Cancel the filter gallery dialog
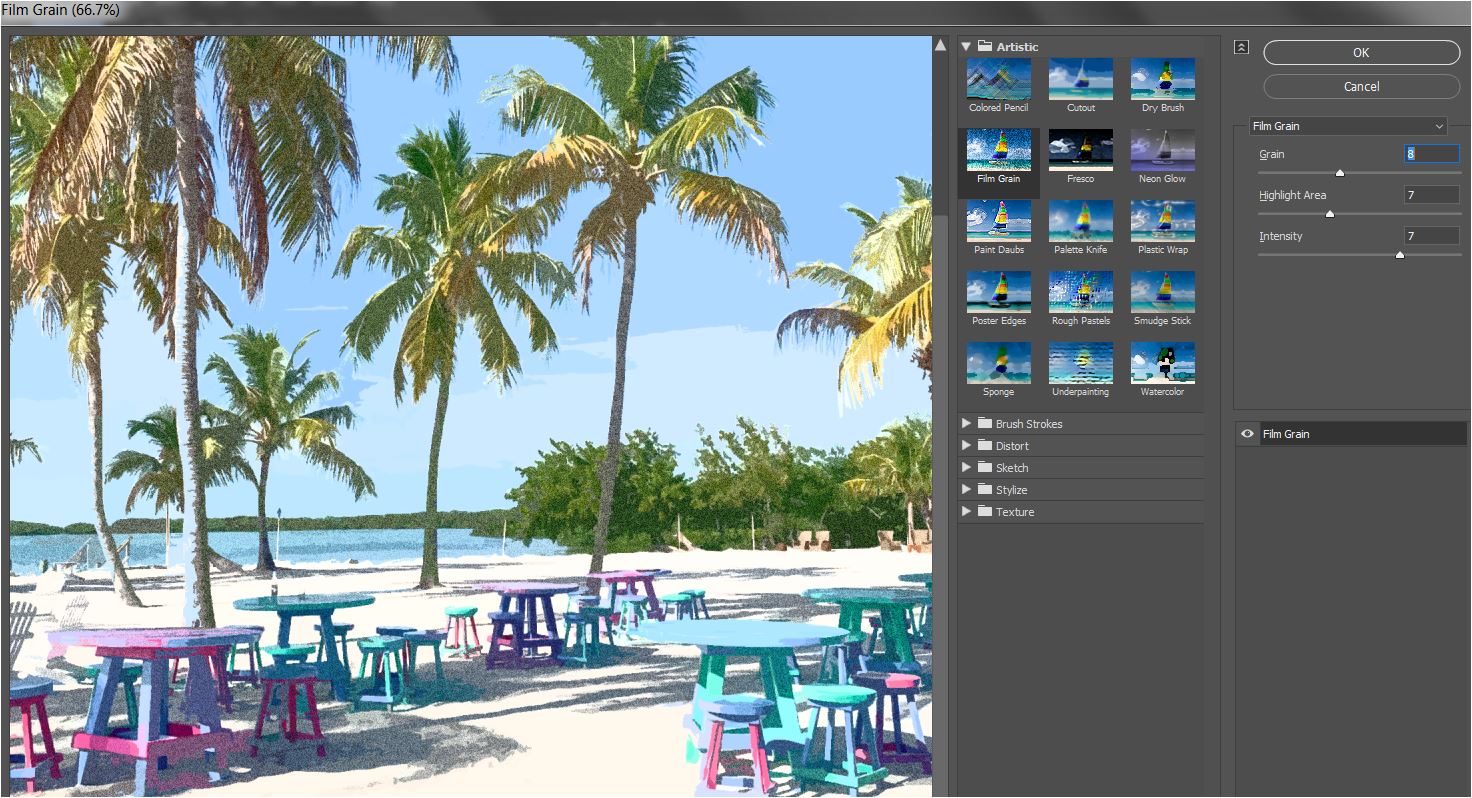1472x798 pixels. coord(1361,87)
